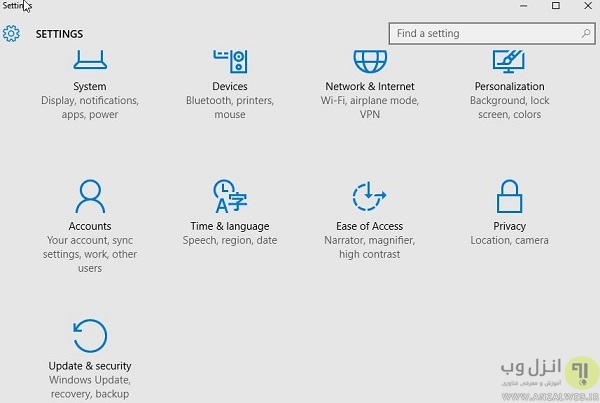Open the Network & Internet globe icon

370,58
